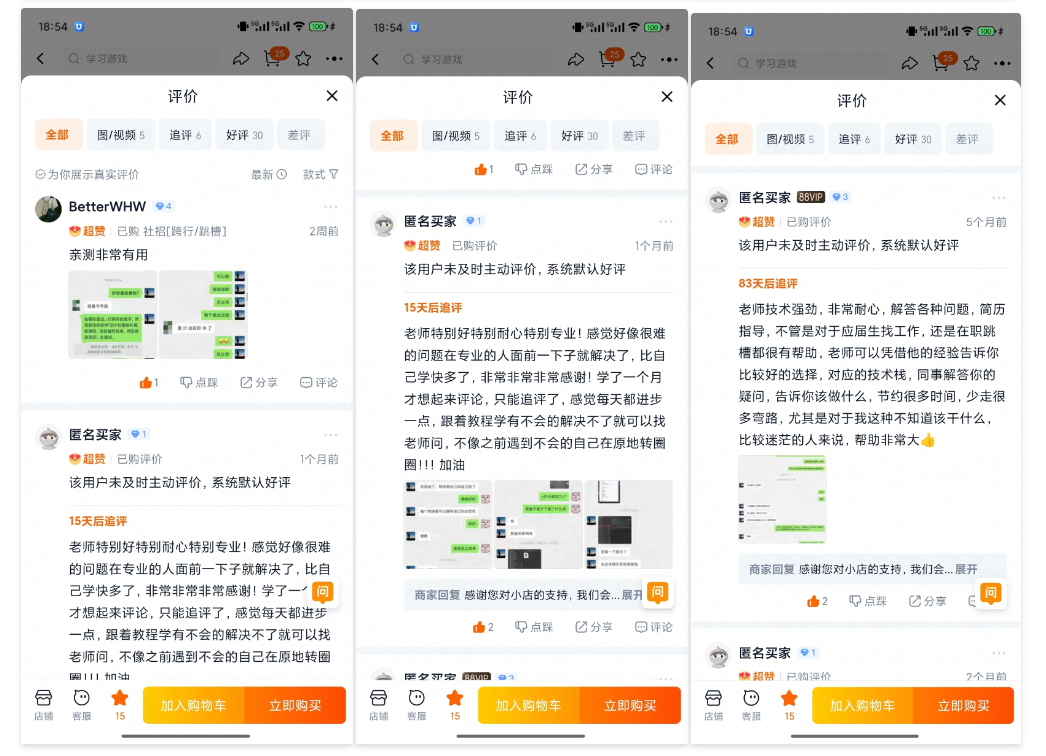
Task: Open the chat screenshot thumbnail in the 83天后追评 review
Action: (x=782, y=500)
